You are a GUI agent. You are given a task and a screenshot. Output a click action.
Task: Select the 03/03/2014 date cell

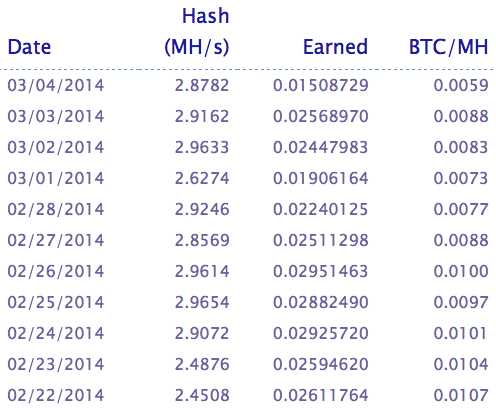(x=56, y=116)
